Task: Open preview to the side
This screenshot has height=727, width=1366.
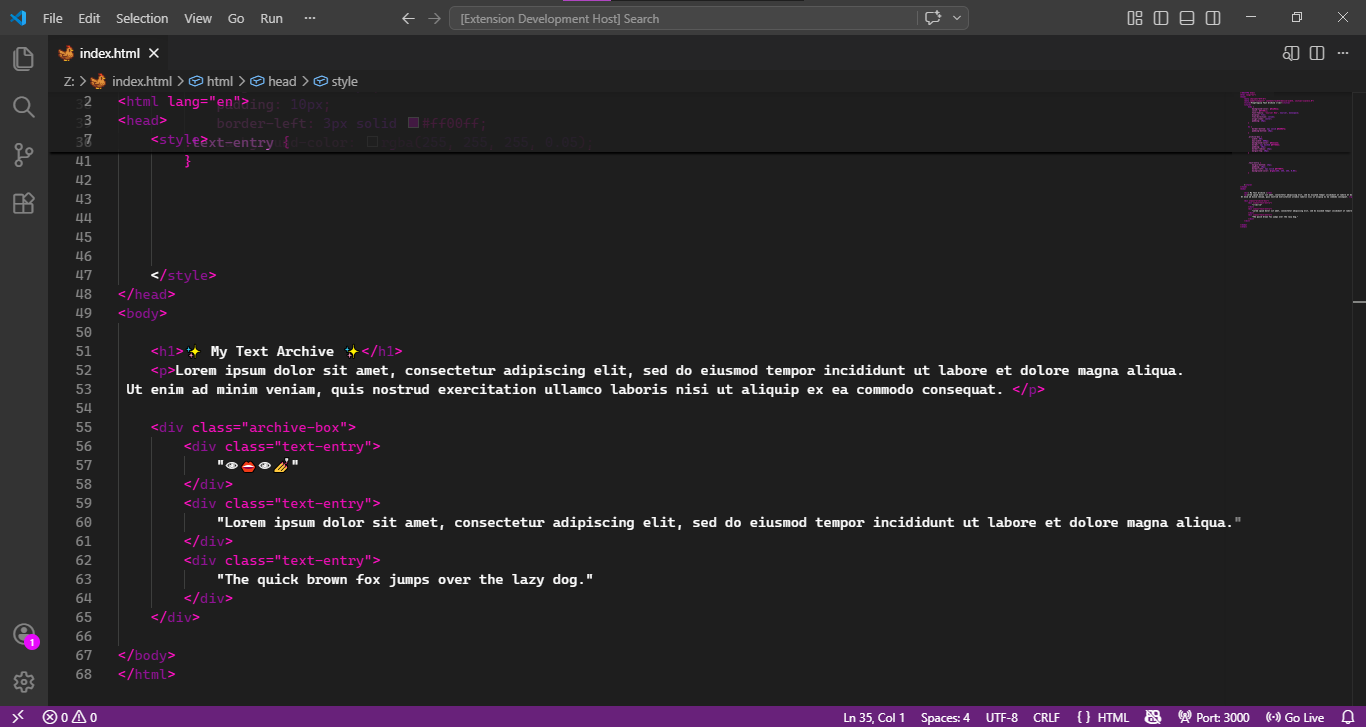Action: (1291, 53)
